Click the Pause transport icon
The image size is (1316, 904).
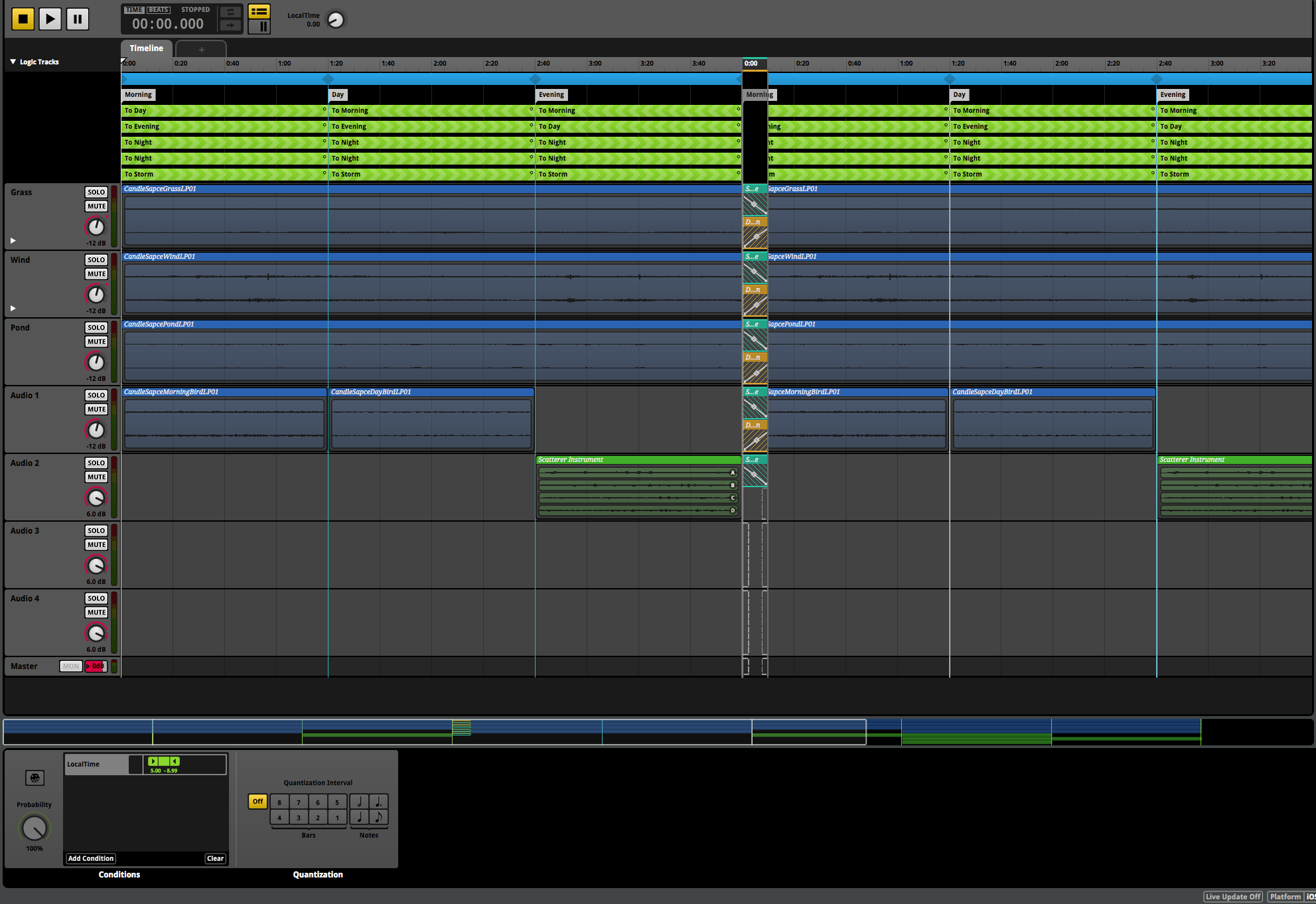pyautogui.click(x=78, y=19)
